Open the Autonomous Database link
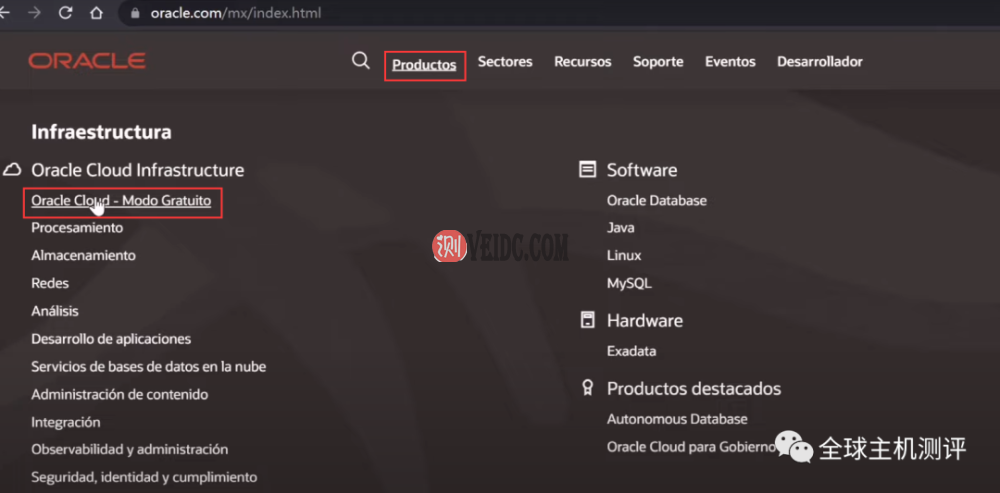The height and width of the screenshot is (493, 1000). coord(677,420)
